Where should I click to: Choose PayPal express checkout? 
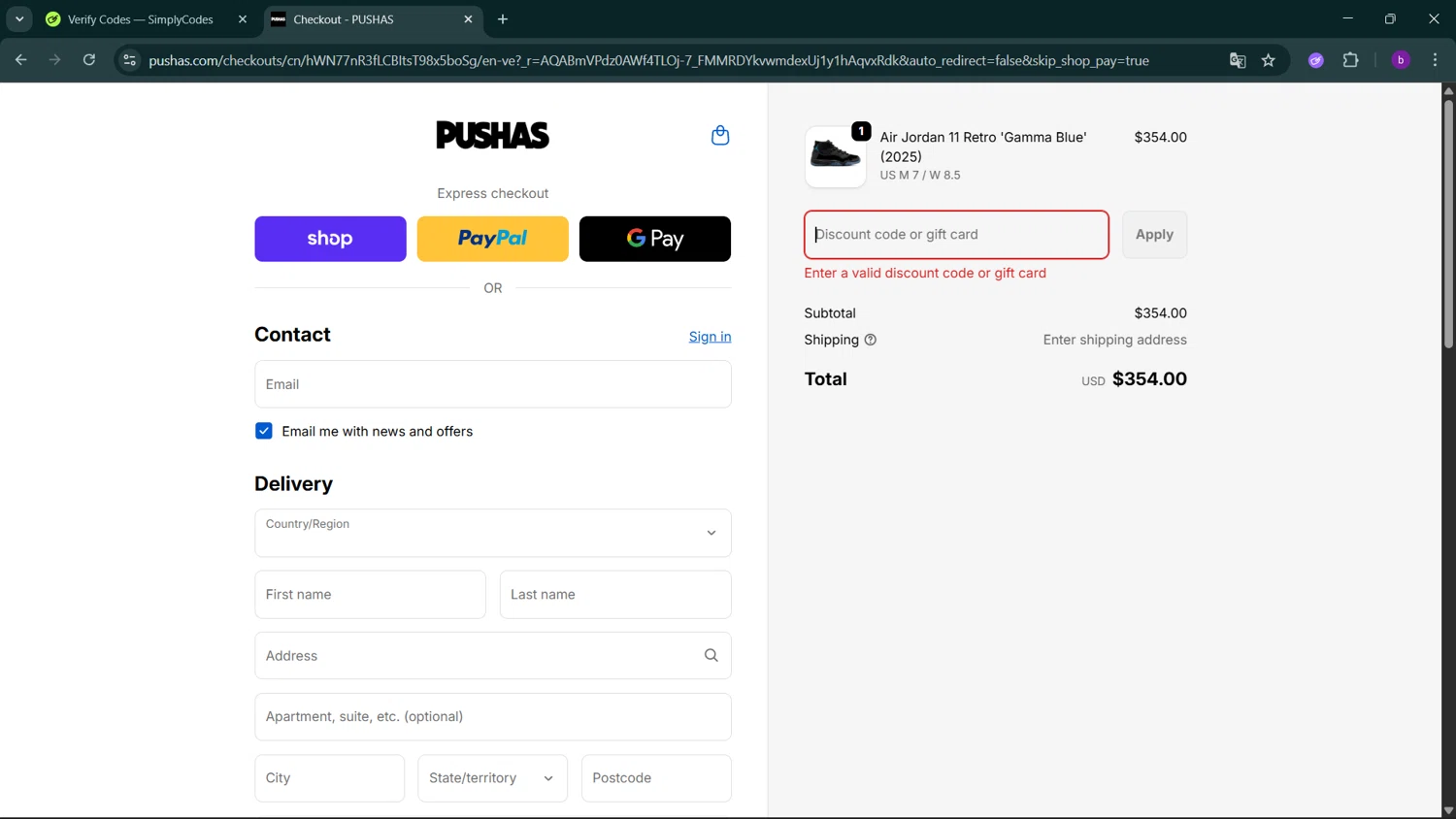click(x=493, y=239)
